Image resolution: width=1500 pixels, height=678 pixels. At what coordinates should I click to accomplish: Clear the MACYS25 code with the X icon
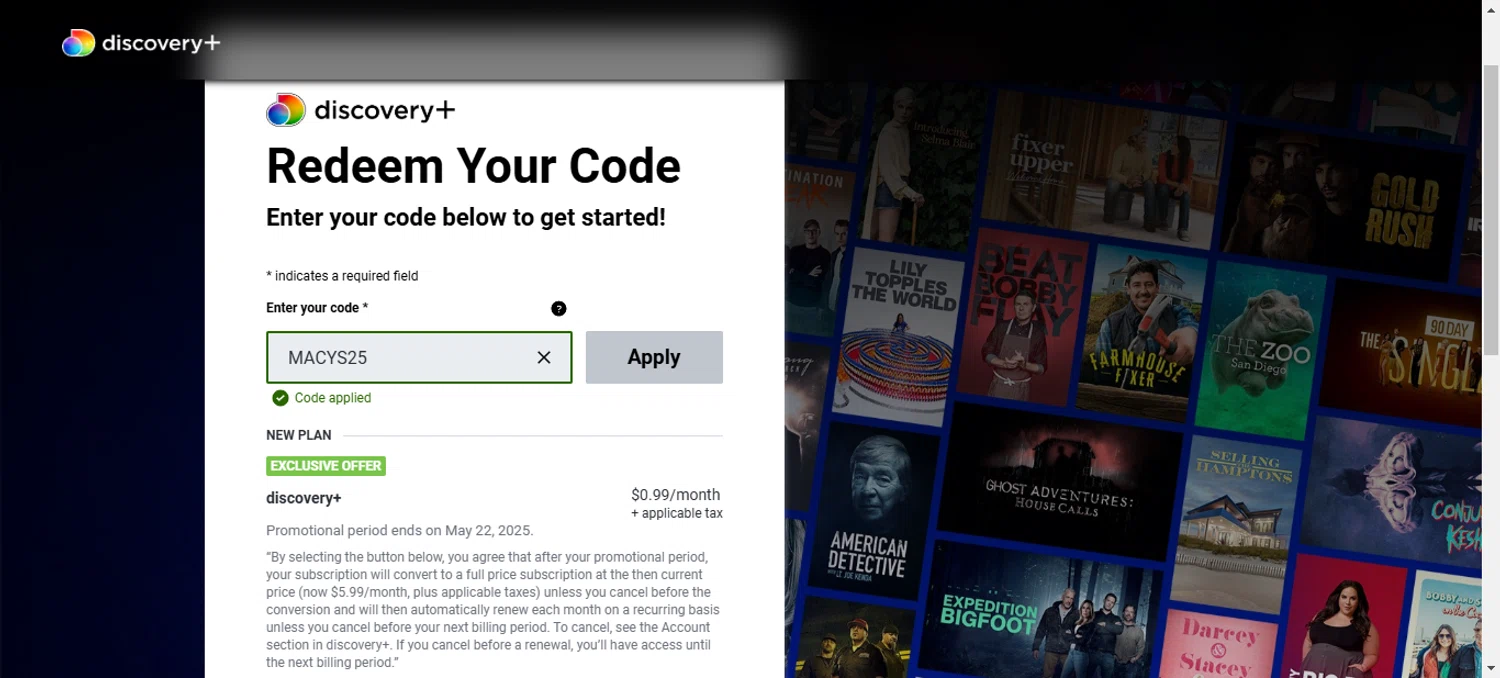point(544,357)
